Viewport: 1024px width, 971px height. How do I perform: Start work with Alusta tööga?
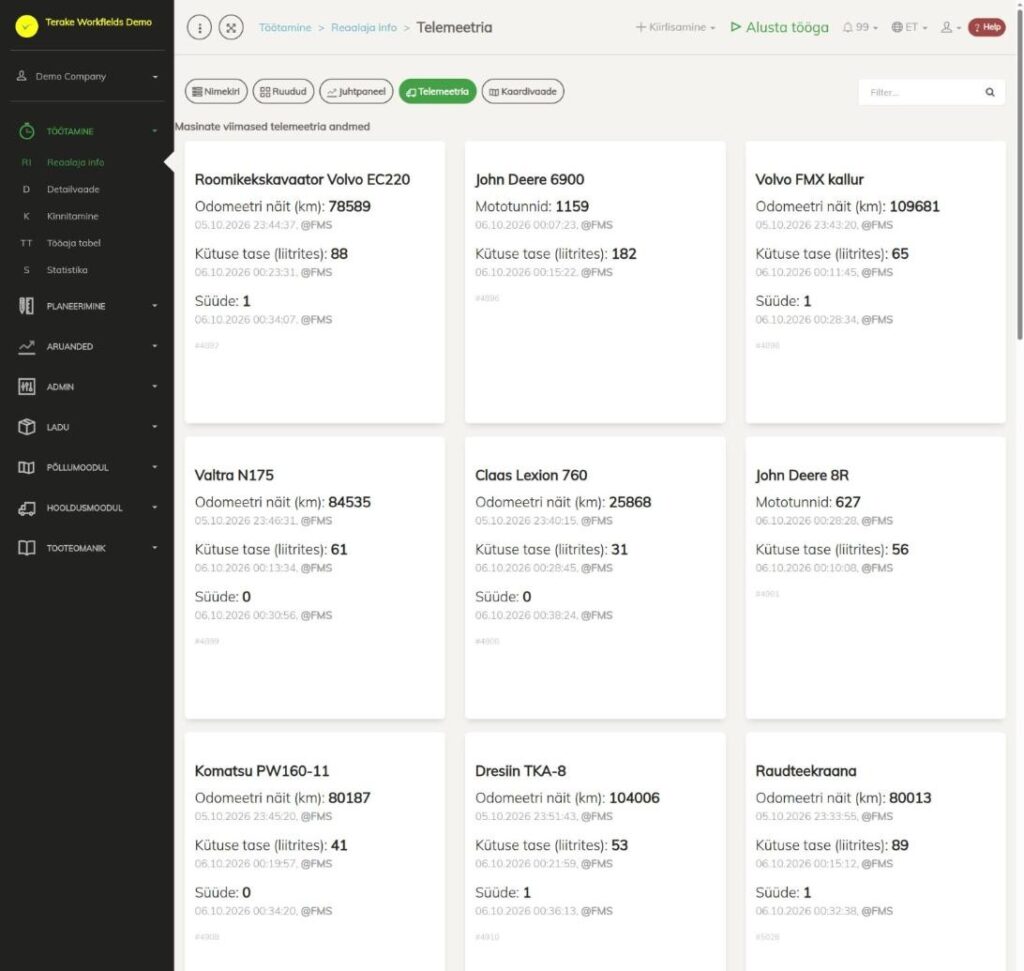pos(779,27)
